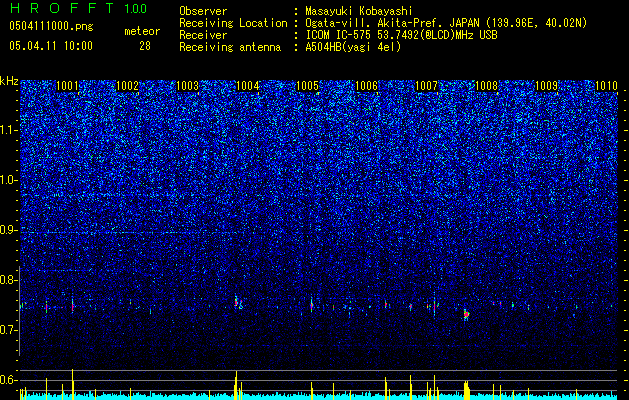Click time marker 1003
Screen dimensions: 629x400
187,86
